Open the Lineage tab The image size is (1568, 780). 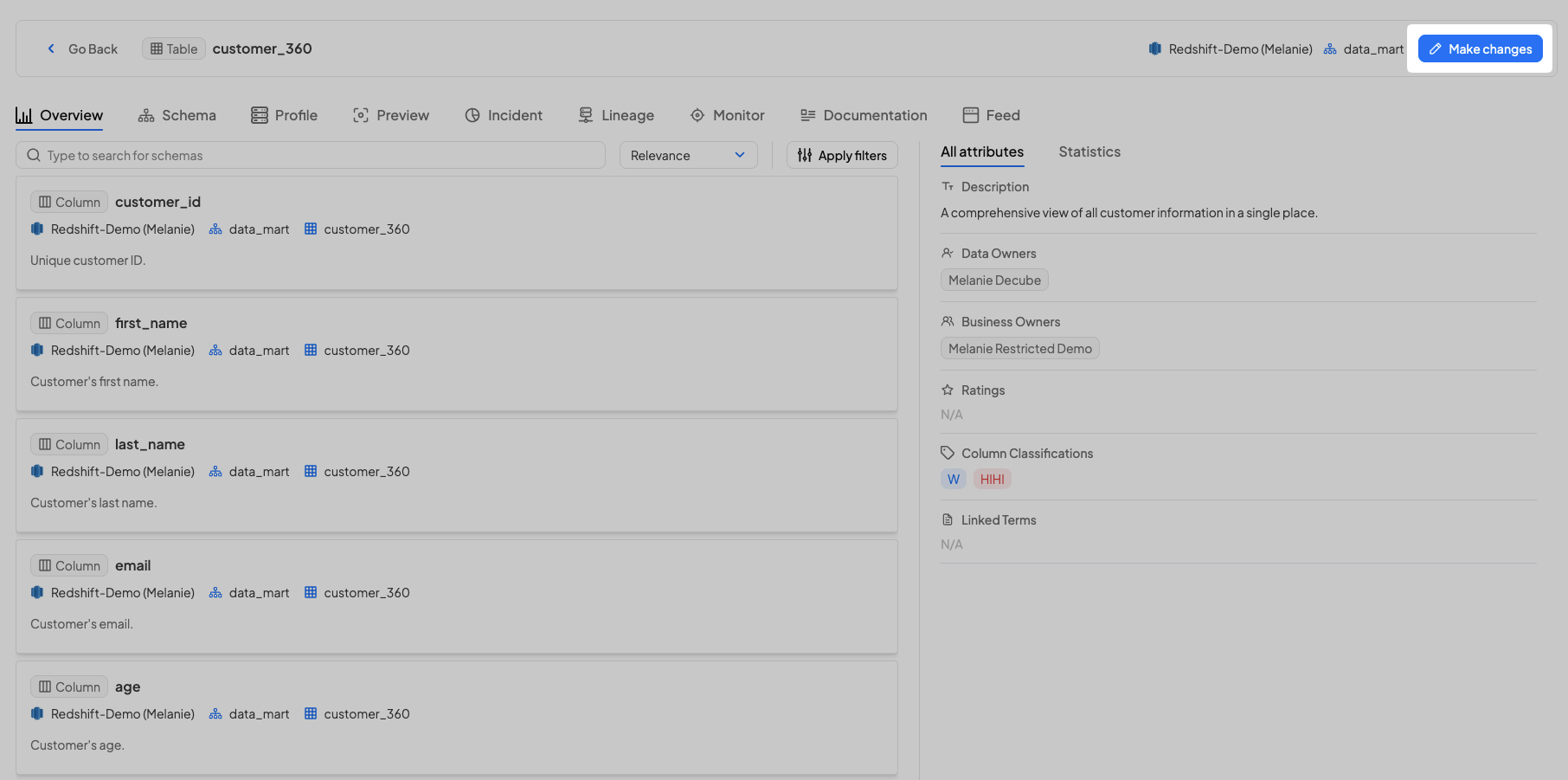[616, 115]
